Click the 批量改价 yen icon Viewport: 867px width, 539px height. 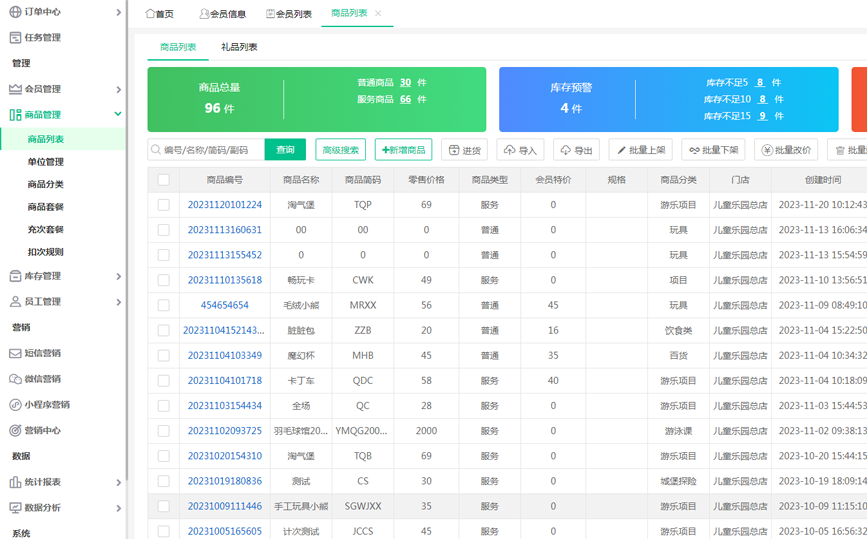coord(767,150)
